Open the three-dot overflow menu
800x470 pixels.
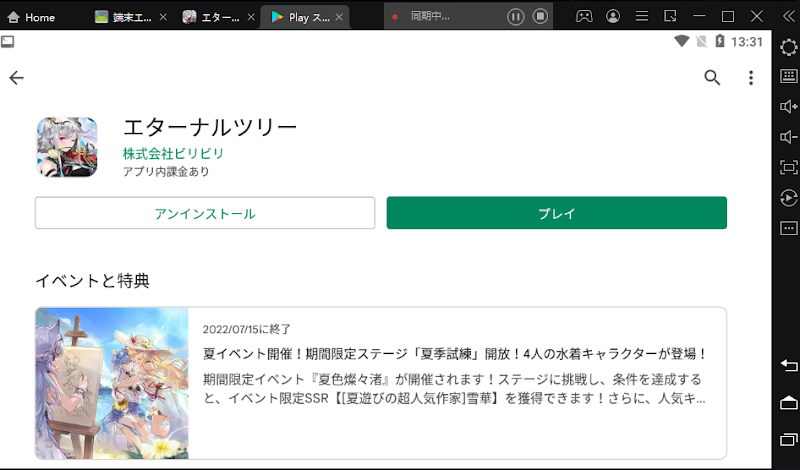(751, 78)
